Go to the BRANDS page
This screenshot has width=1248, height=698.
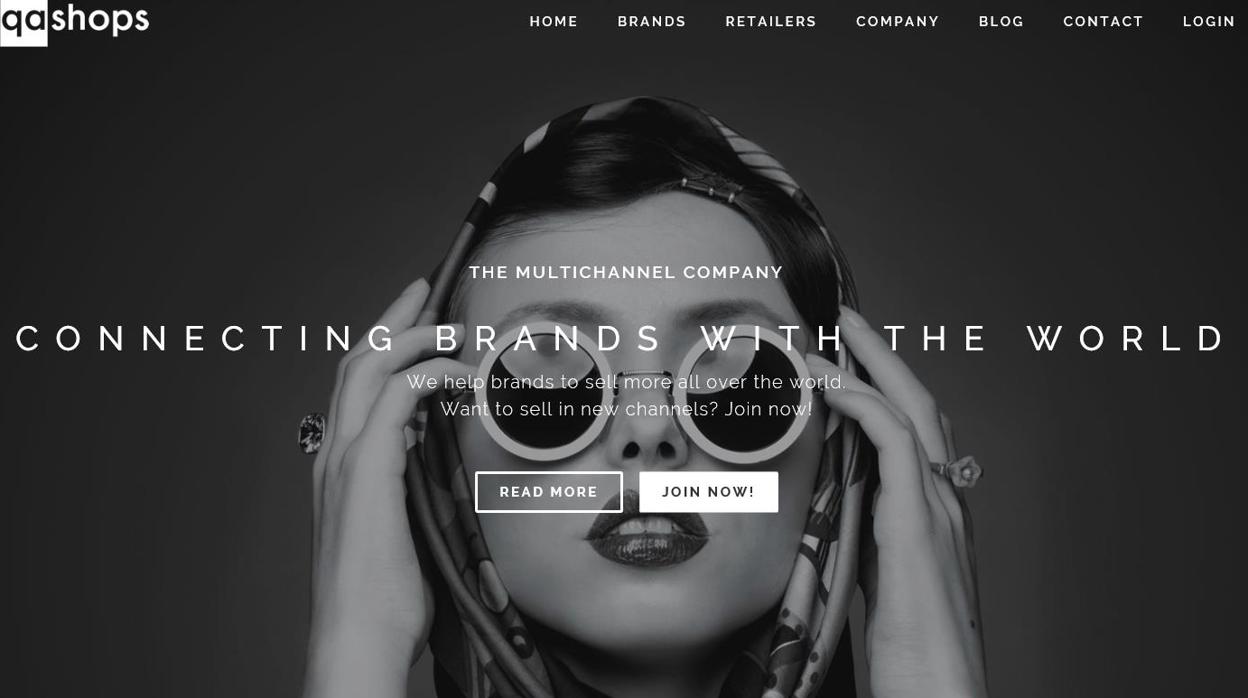click(x=652, y=21)
